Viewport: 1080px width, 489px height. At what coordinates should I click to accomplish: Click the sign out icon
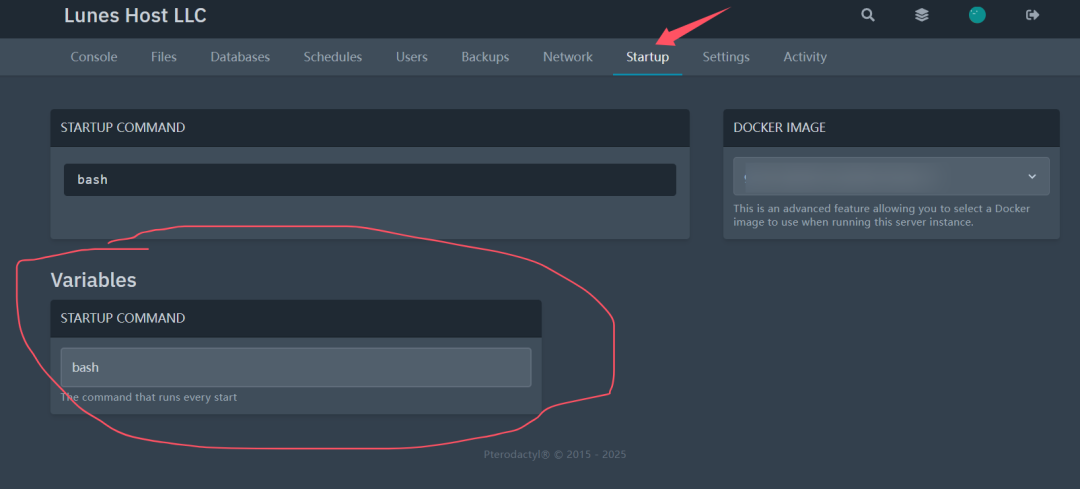[x=1033, y=15]
